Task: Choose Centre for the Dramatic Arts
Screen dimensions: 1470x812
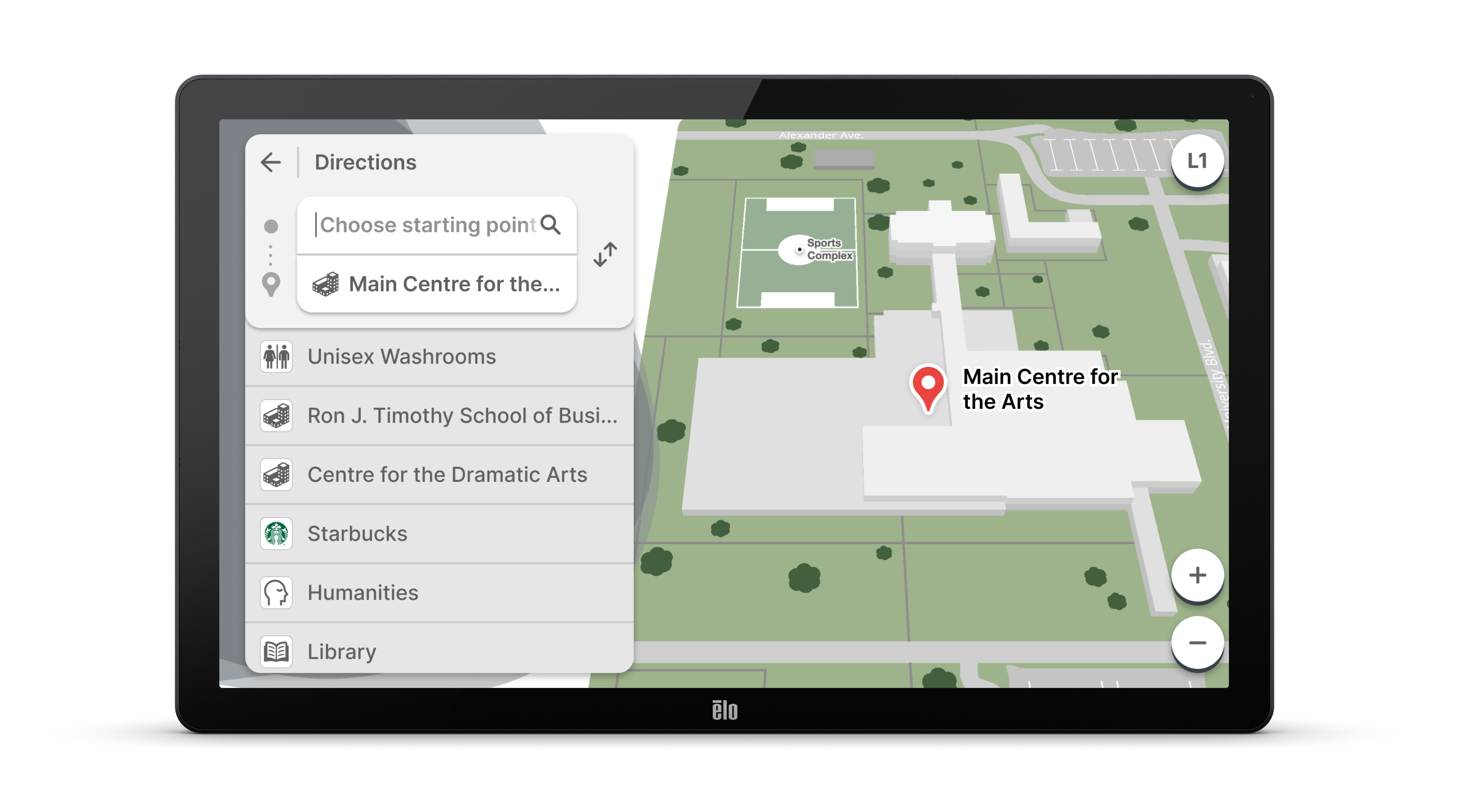Action: [447, 475]
